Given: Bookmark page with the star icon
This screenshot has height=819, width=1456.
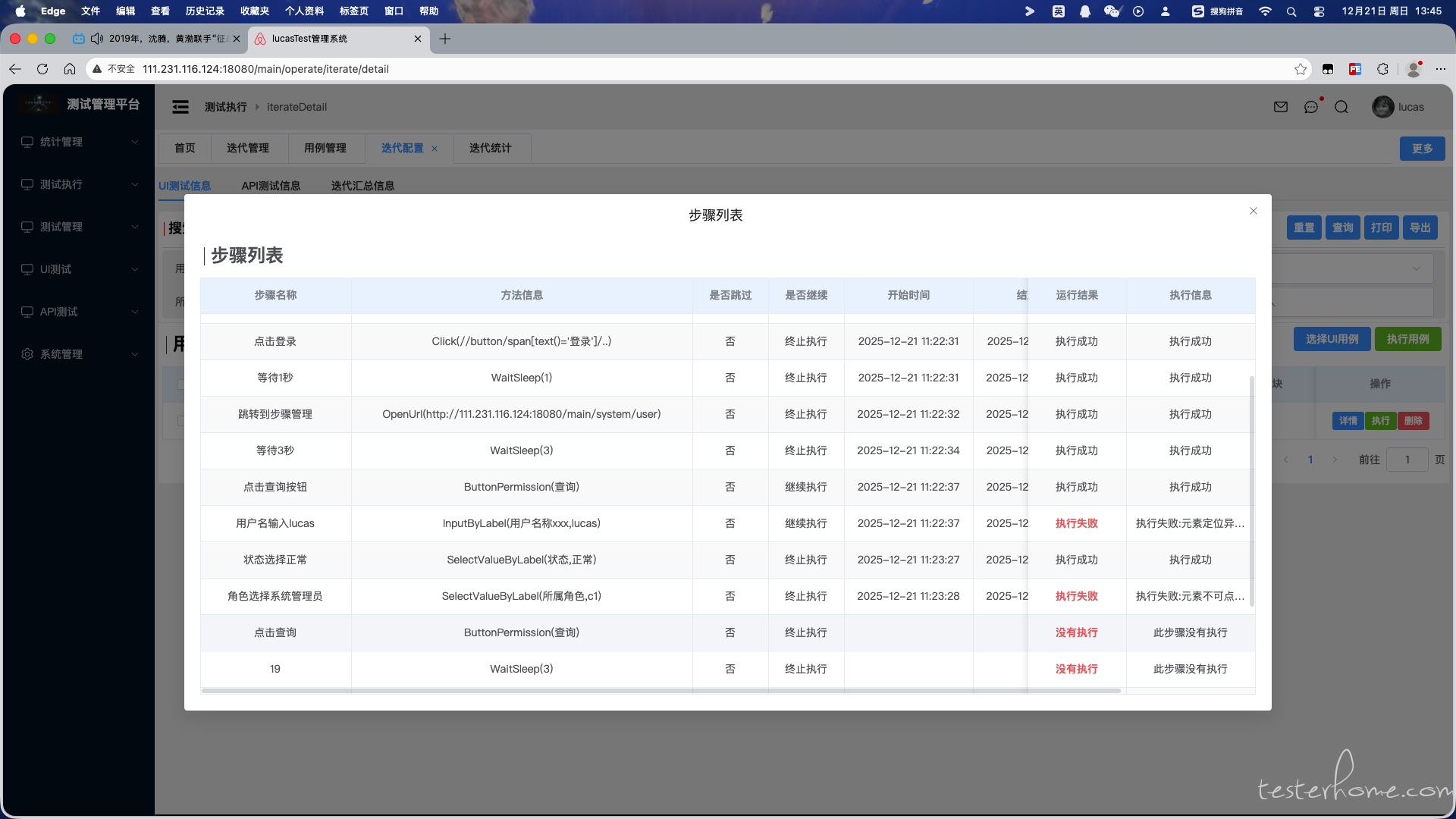Looking at the screenshot, I should tap(1301, 69).
